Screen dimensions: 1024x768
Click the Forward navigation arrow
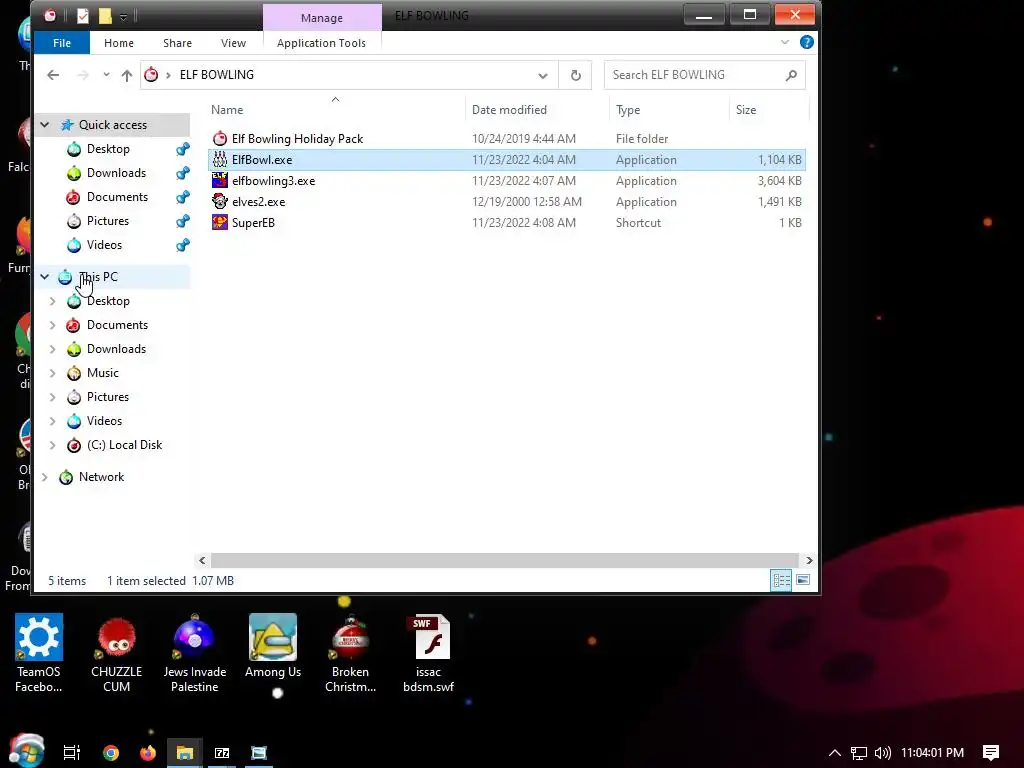coord(83,75)
